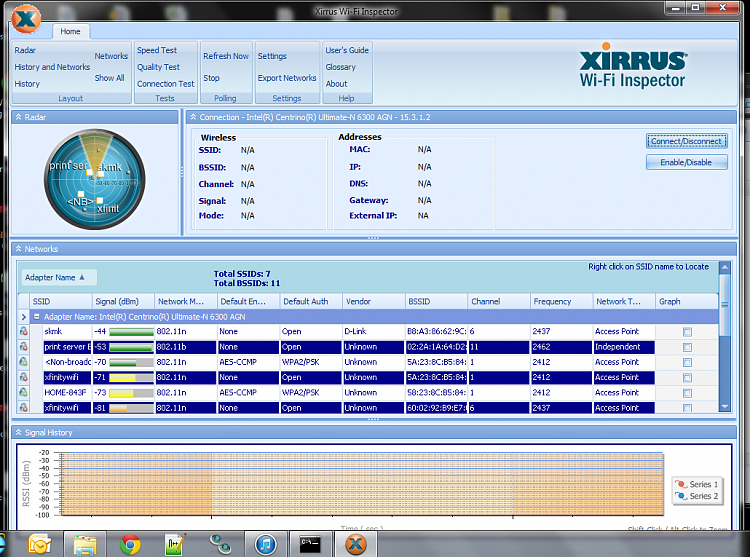The image size is (750, 557).
Task: Sort by SSID column header
Action: (60, 302)
